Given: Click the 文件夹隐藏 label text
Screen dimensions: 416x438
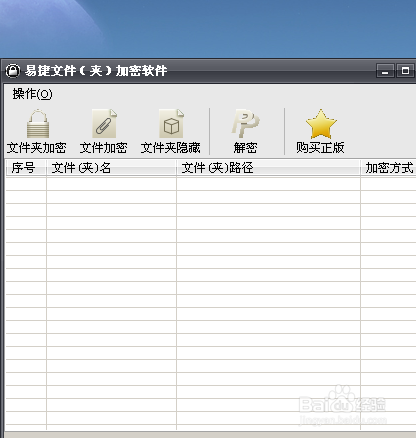Looking at the screenshot, I should pyautogui.click(x=171, y=148).
